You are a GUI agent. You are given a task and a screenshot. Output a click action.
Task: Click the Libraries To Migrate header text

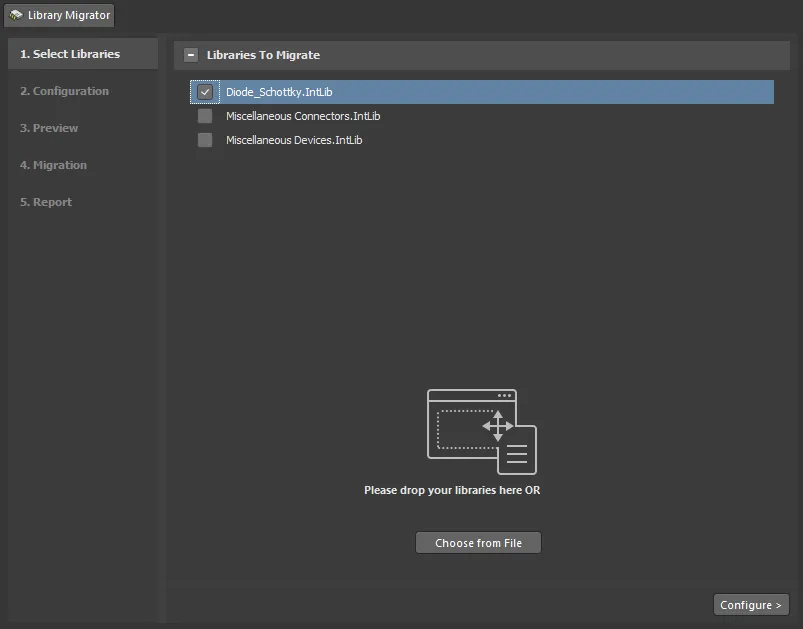[x=263, y=55]
